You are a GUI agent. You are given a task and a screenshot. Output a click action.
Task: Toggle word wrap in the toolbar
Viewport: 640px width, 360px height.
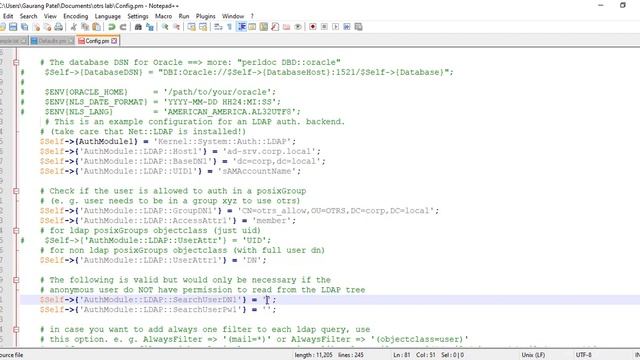coord(218,27)
